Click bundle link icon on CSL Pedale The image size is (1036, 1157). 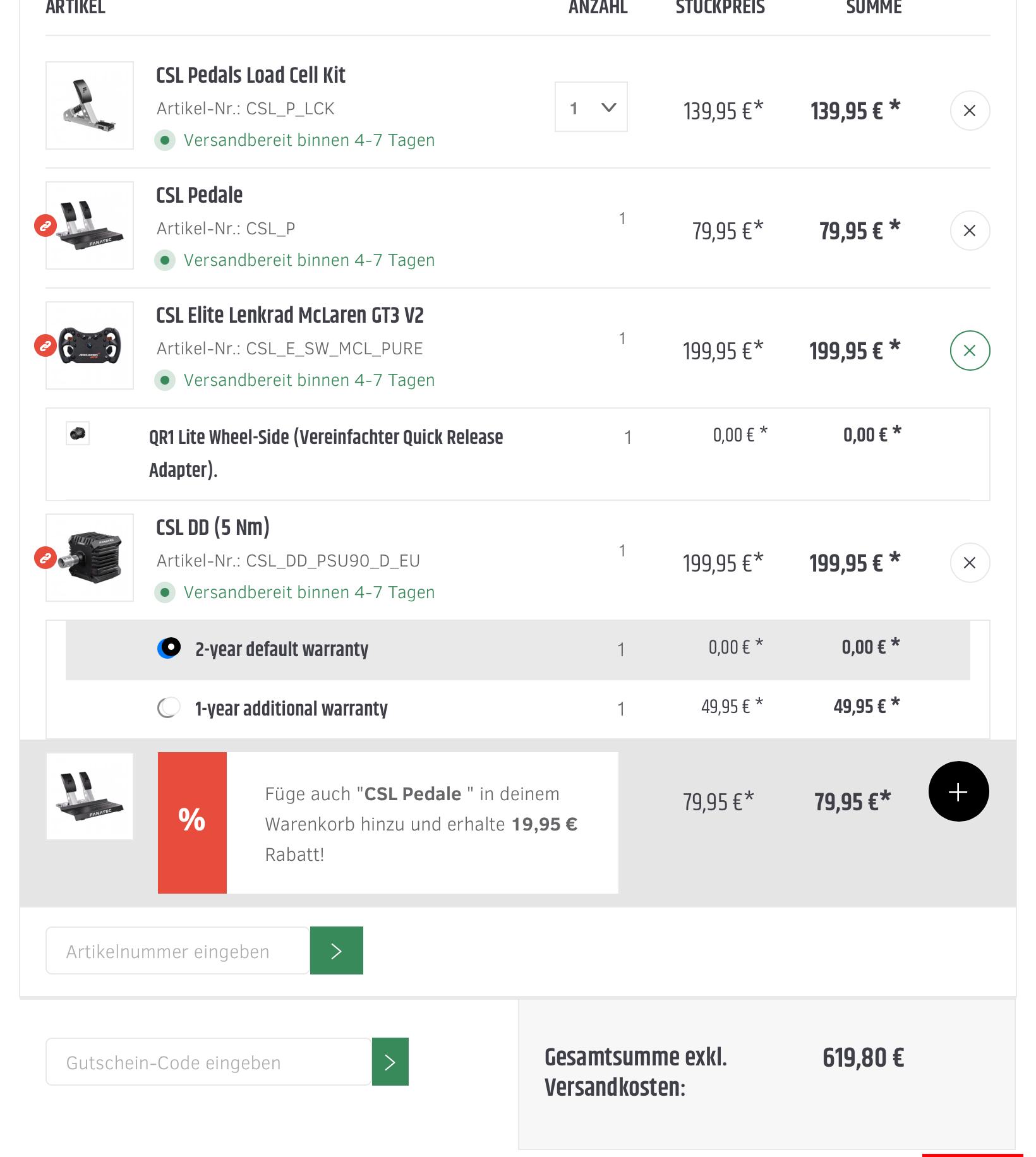(45, 225)
